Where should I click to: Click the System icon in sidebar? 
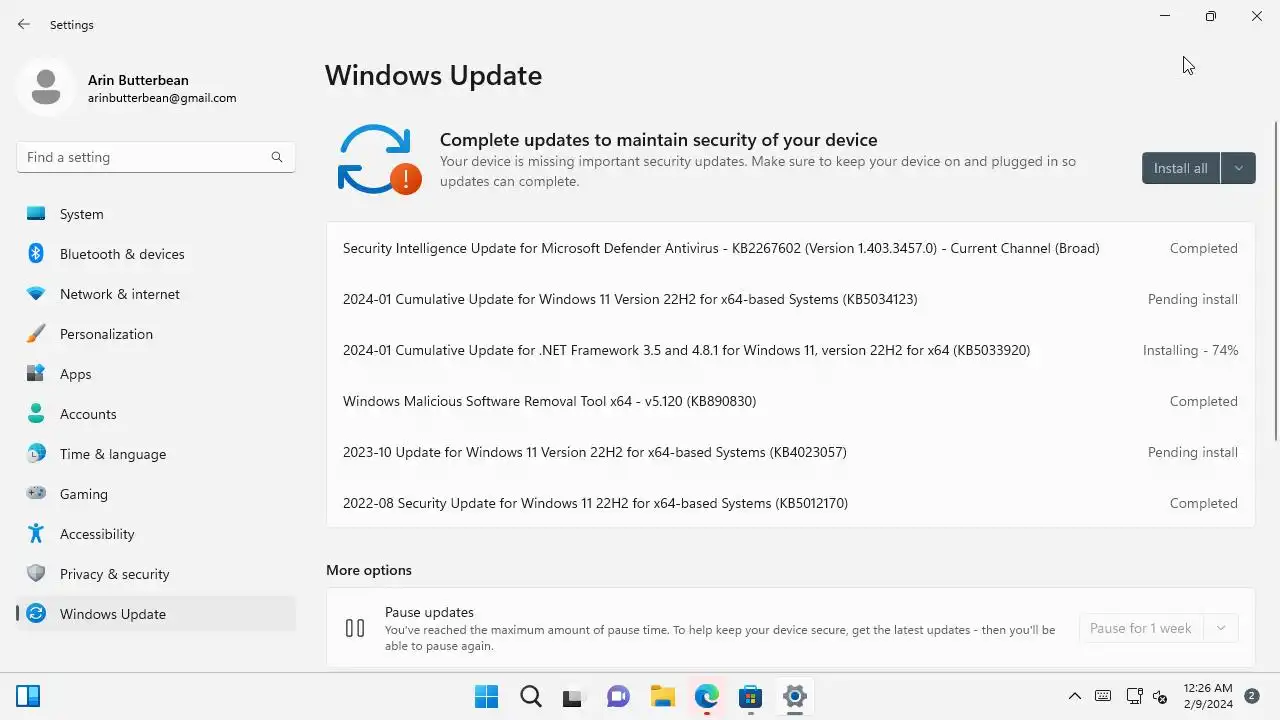[x=36, y=214]
